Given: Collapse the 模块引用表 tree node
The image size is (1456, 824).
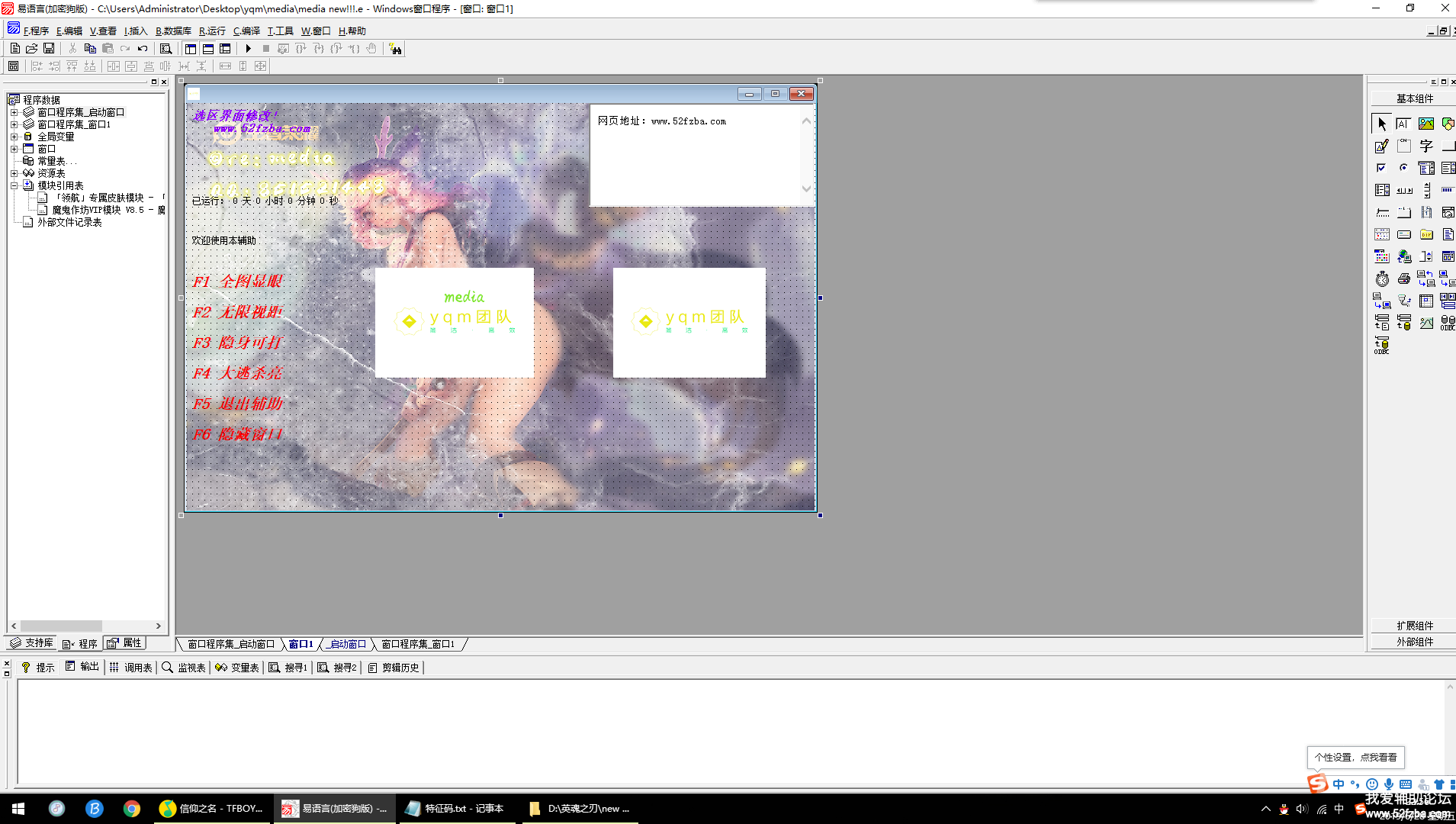Looking at the screenshot, I should point(14,185).
